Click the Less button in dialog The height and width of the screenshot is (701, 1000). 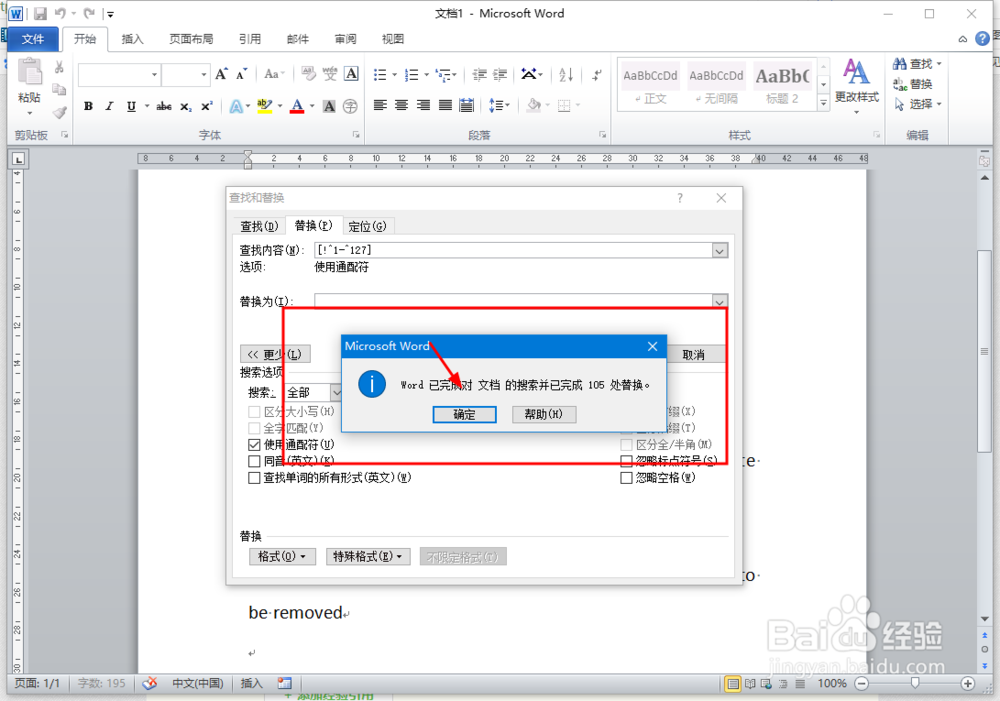[275, 354]
